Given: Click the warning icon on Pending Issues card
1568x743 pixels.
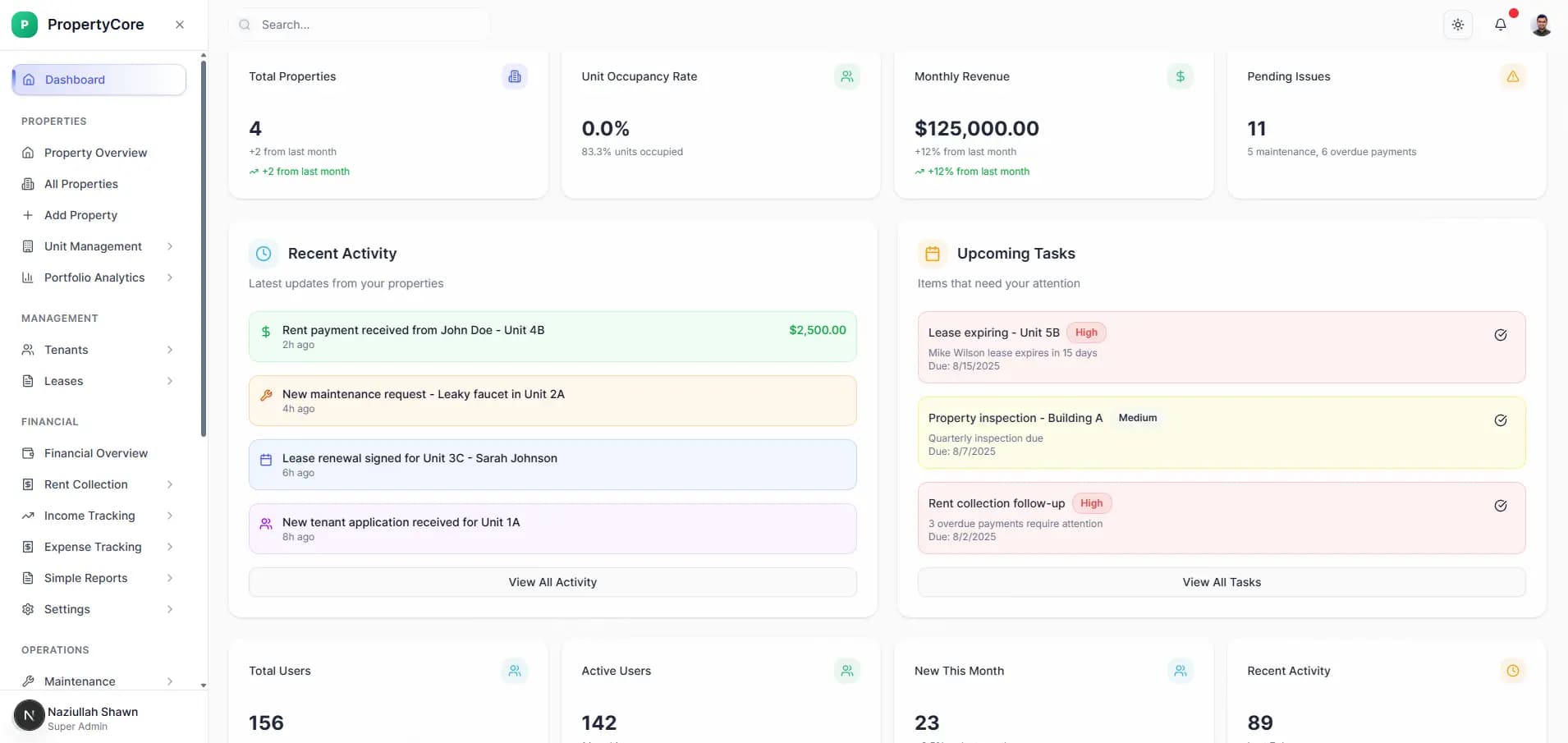Looking at the screenshot, I should pyautogui.click(x=1512, y=76).
